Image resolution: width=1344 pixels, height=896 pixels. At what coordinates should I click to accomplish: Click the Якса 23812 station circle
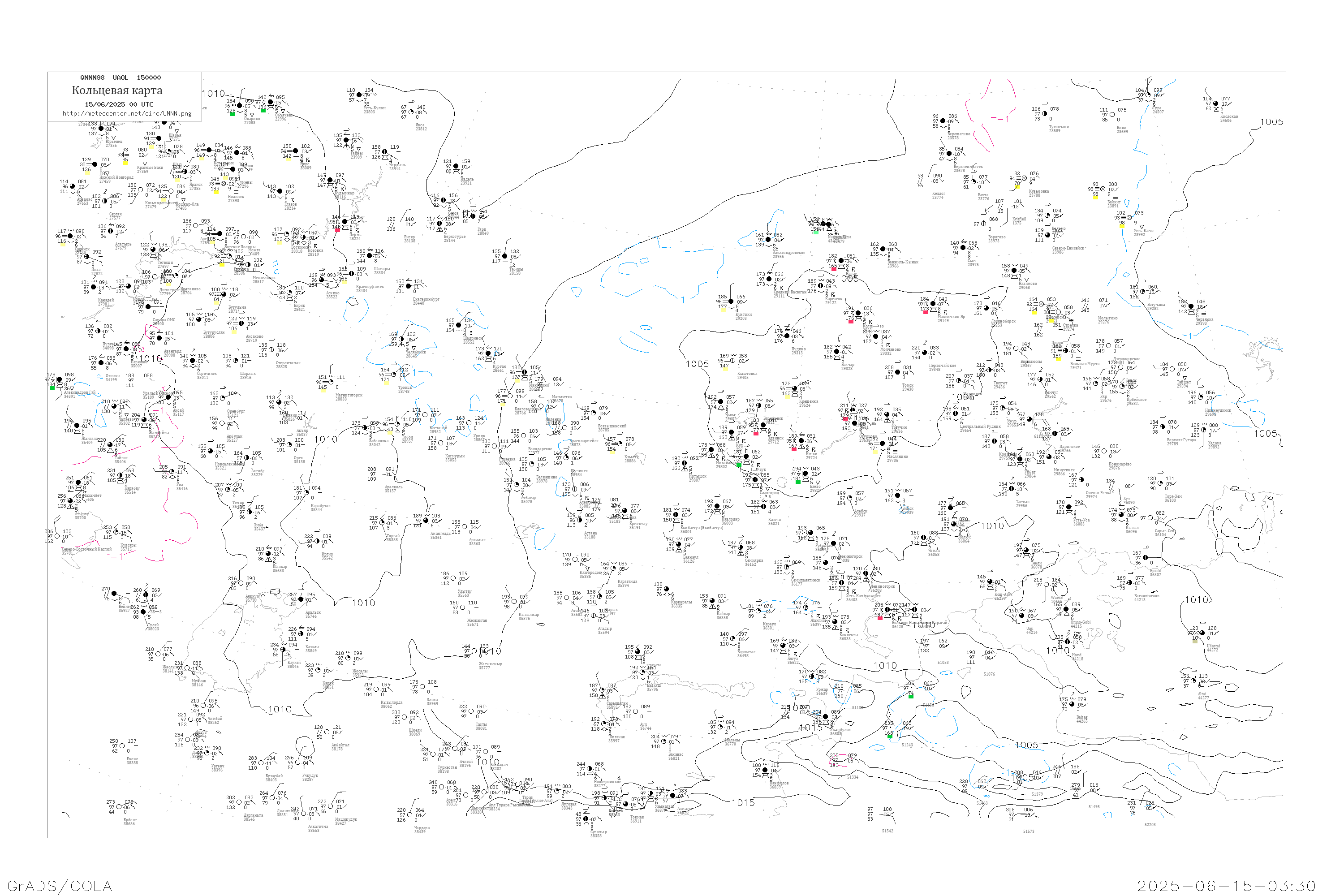click(x=411, y=112)
